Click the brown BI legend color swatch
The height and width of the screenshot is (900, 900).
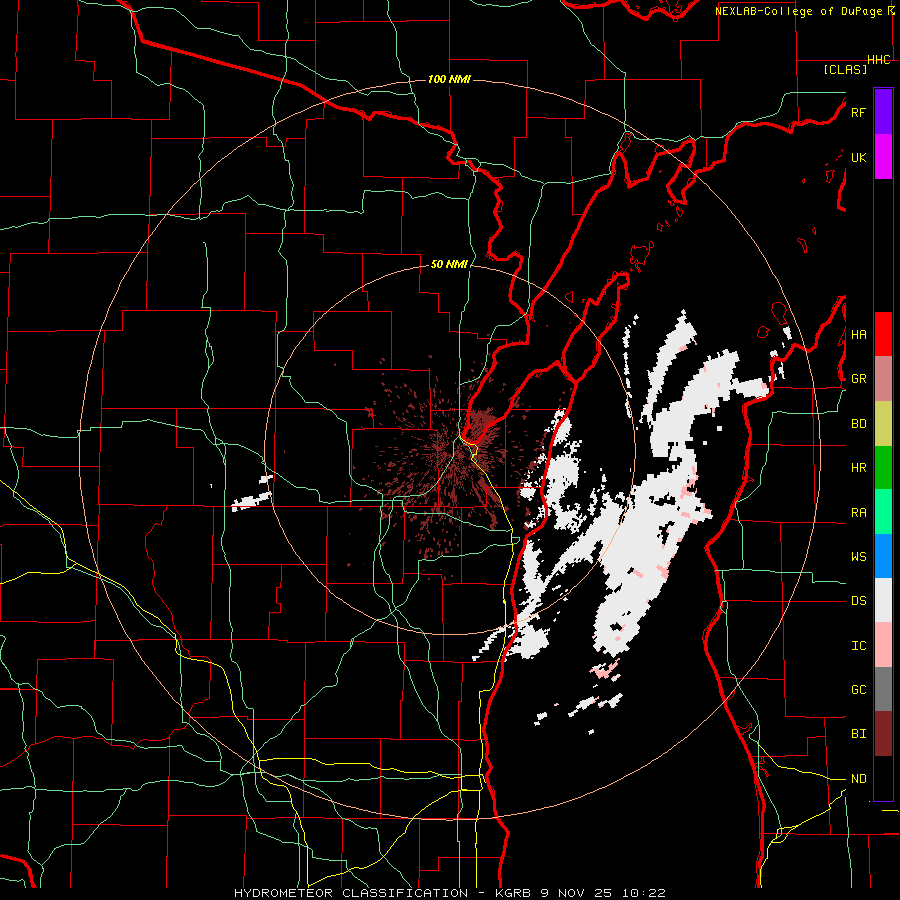(x=883, y=734)
